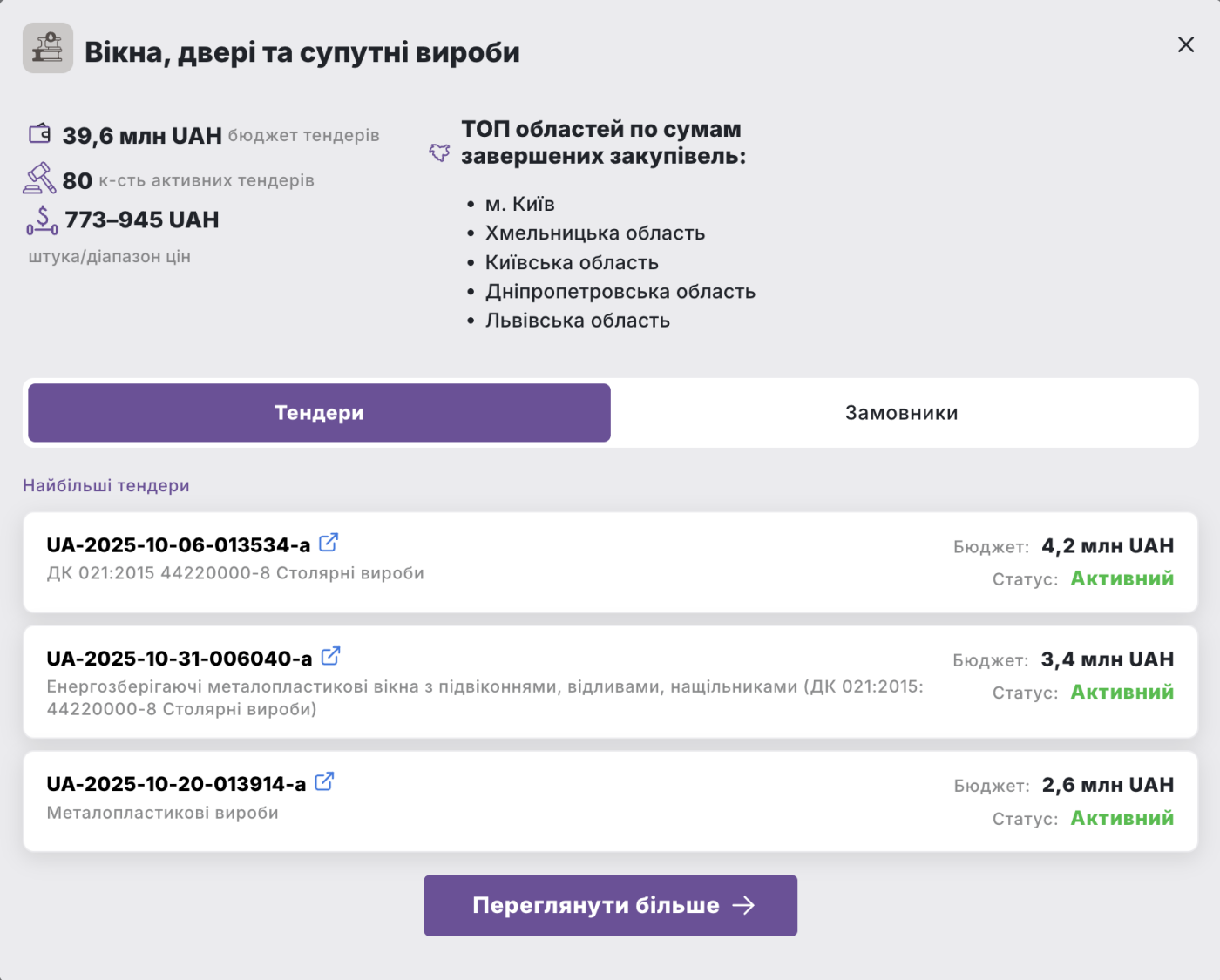Open tender ID UA-2025-10-06-013534-a

[178, 545]
